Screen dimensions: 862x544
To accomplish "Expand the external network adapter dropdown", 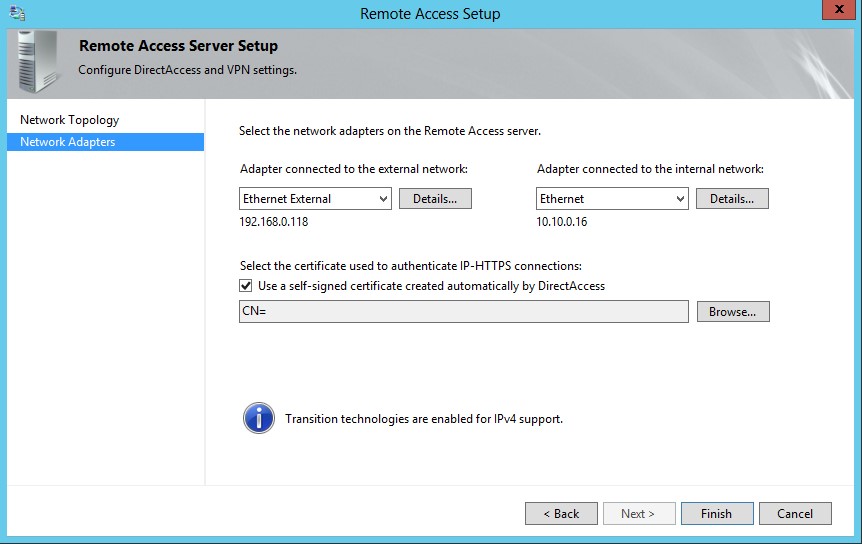I will point(384,199).
